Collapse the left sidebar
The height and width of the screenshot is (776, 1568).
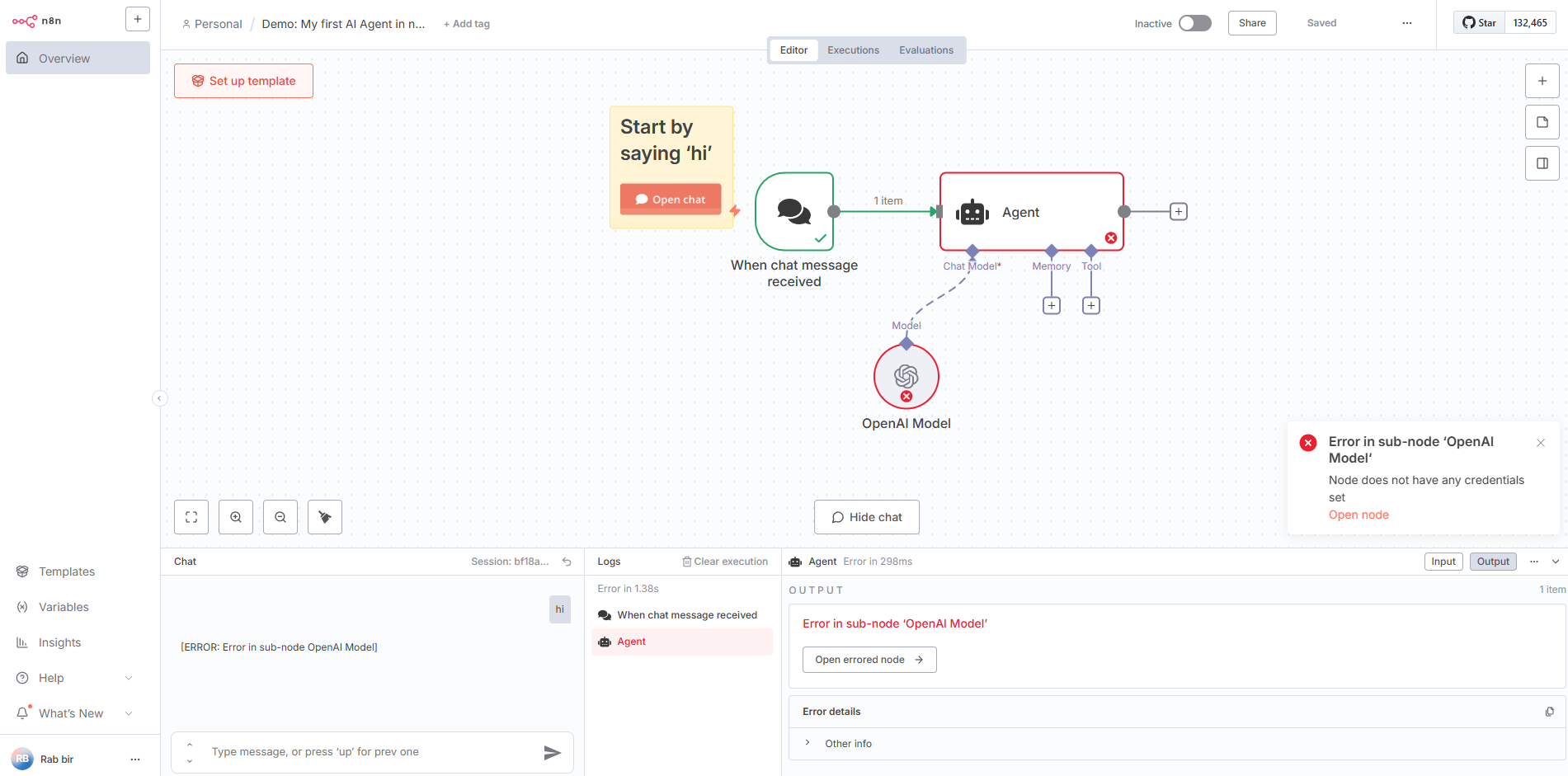[159, 398]
